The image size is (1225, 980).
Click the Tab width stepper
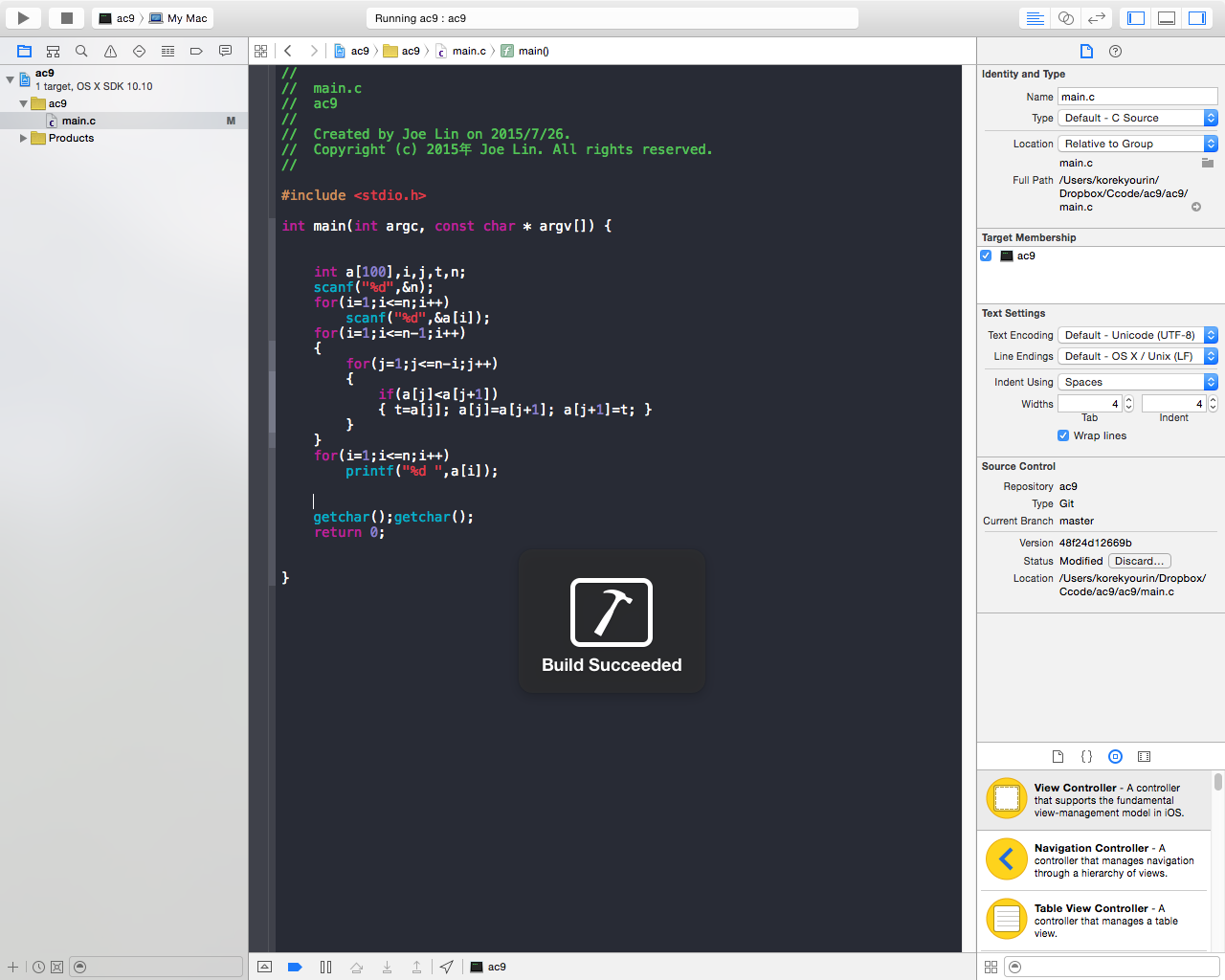click(x=1129, y=404)
